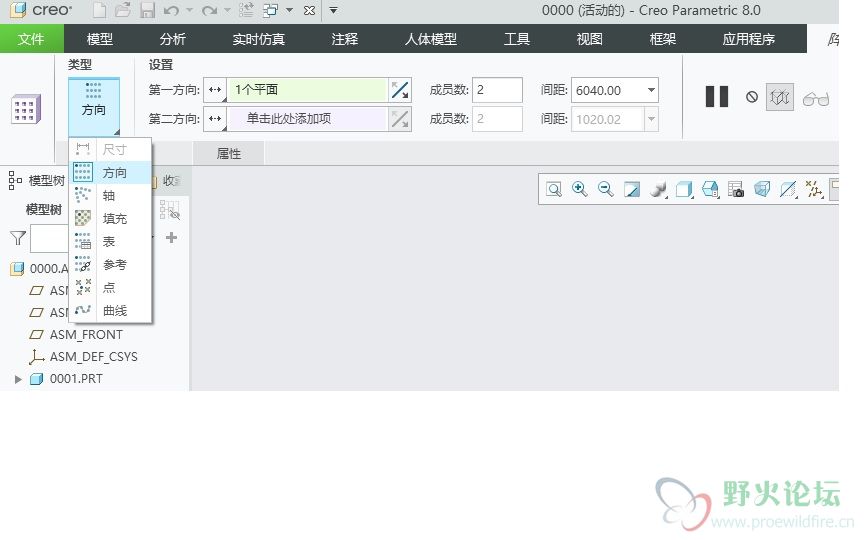Click the camera table appearance states icon
Viewport: 864px width, 540px height.
736,190
